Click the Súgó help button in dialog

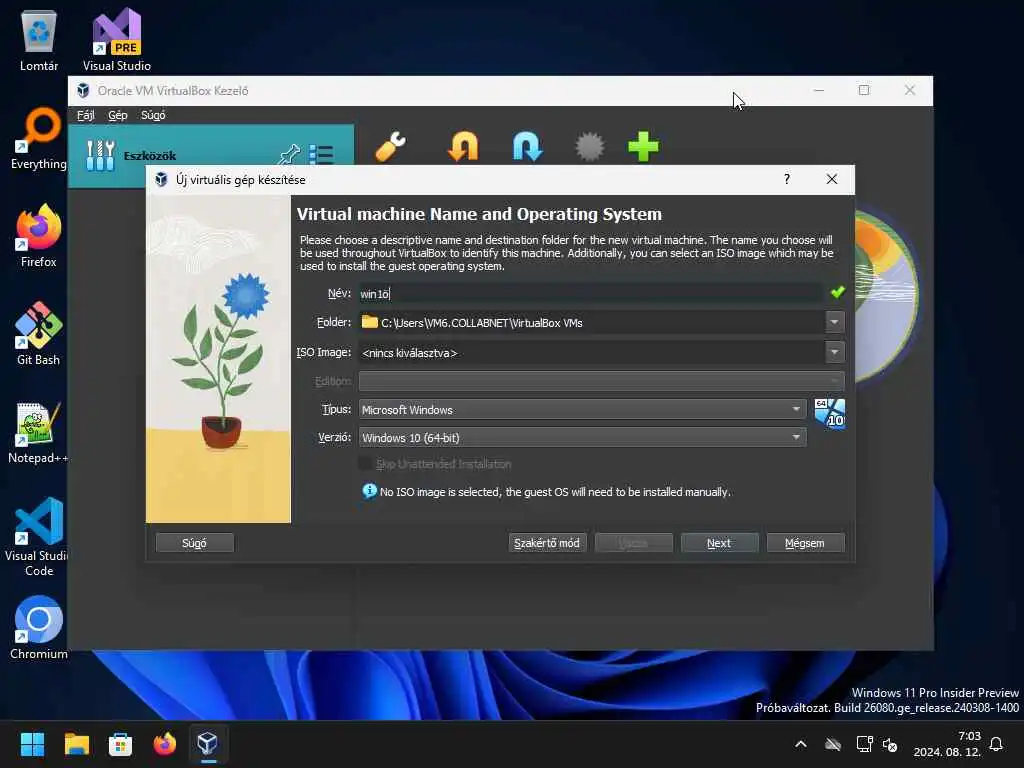click(x=195, y=543)
